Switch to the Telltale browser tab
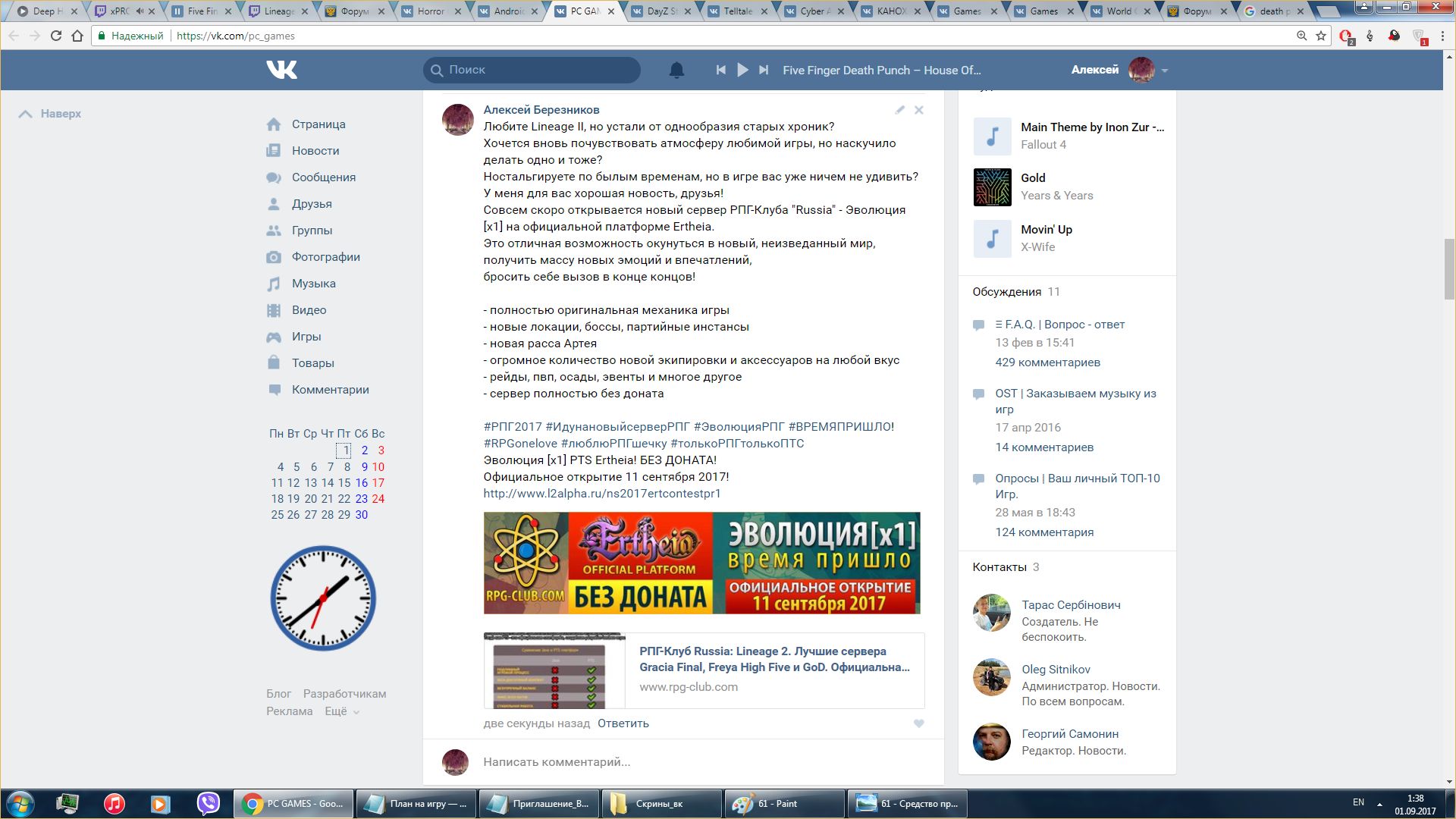 pos(739,11)
